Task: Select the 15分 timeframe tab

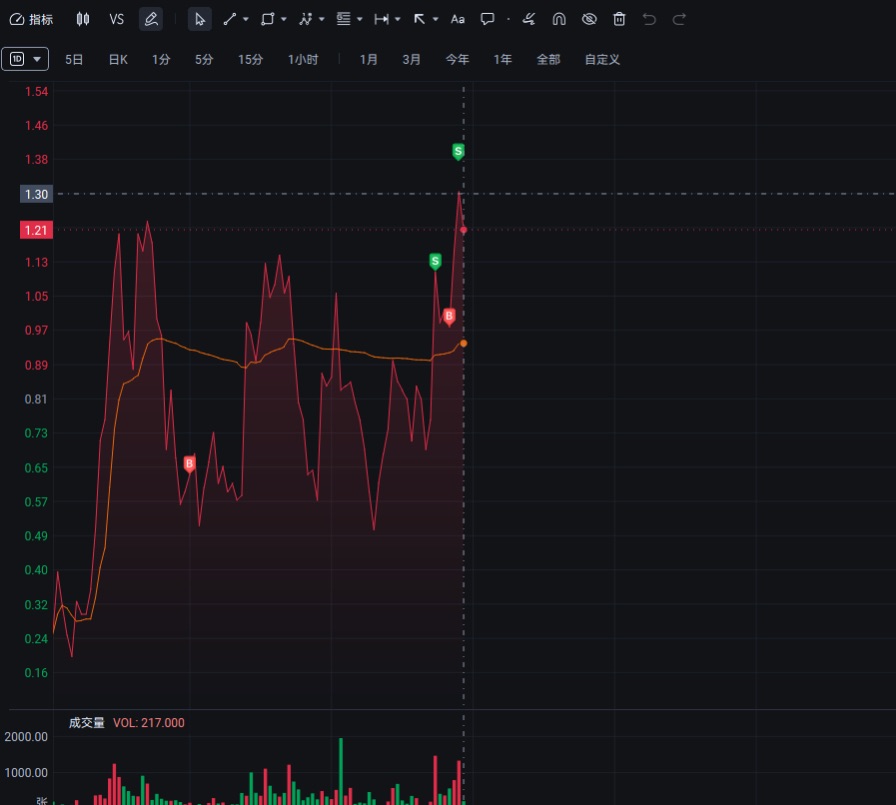Action: pyautogui.click(x=250, y=60)
